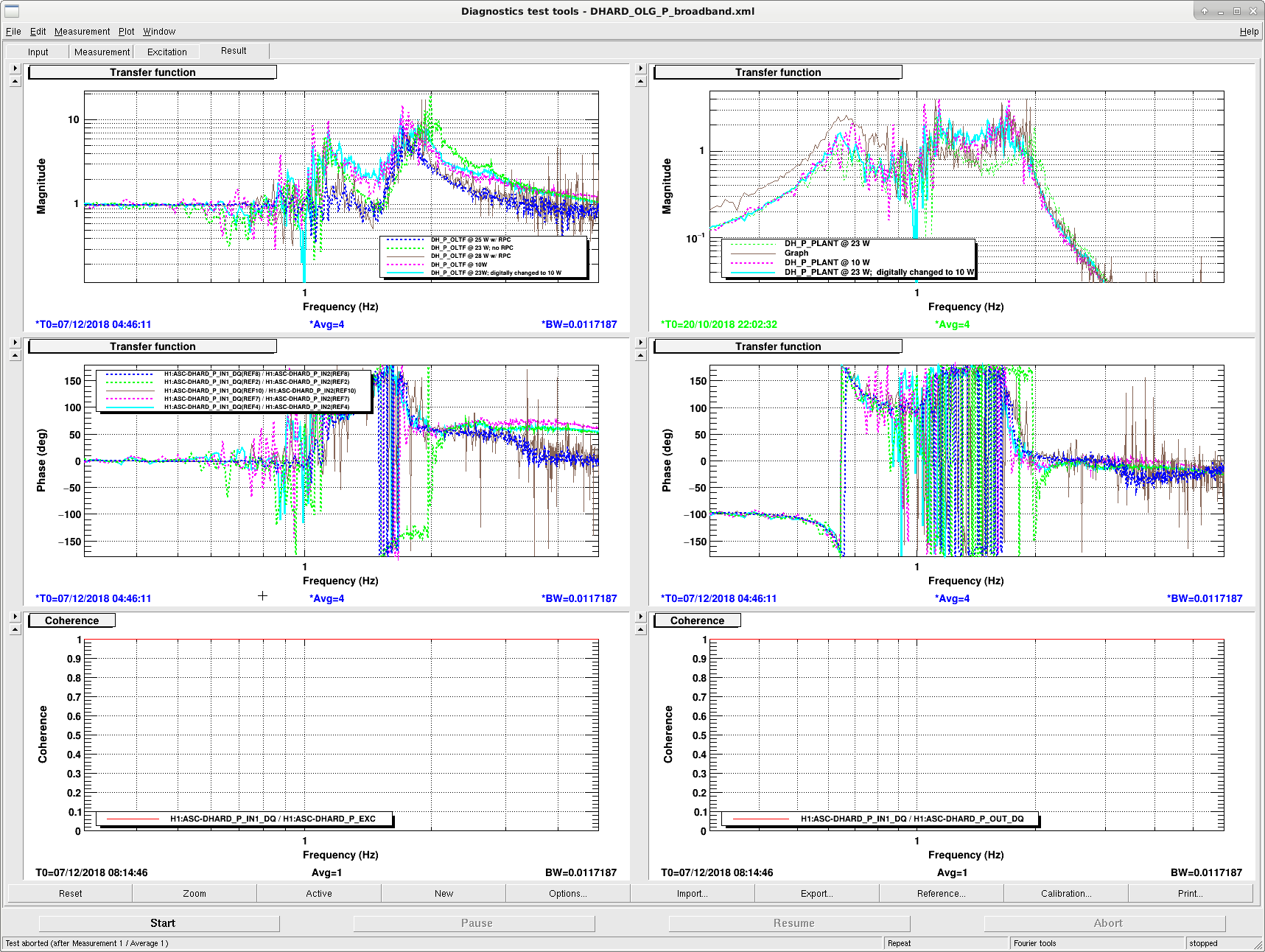This screenshot has height=952, width=1265.
Task: Switch to the Excitation tab
Action: (167, 52)
